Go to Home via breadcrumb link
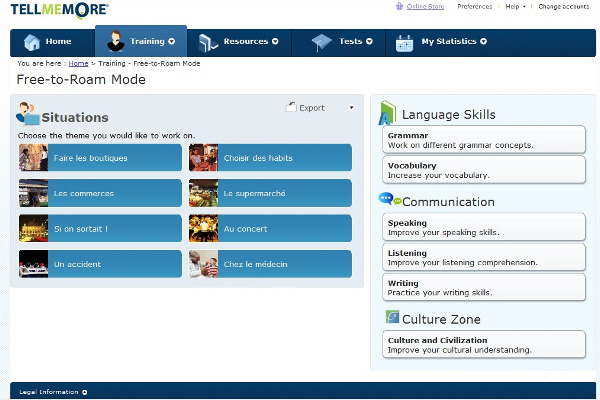The height and width of the screenshot is (400, 600). 78,64
